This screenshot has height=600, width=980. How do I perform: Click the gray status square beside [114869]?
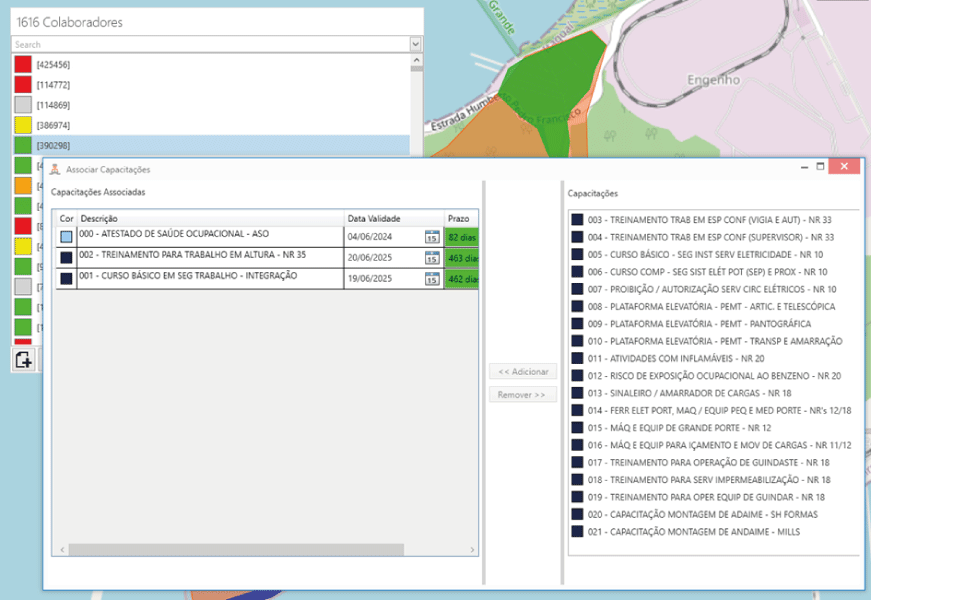pos(23,105)
